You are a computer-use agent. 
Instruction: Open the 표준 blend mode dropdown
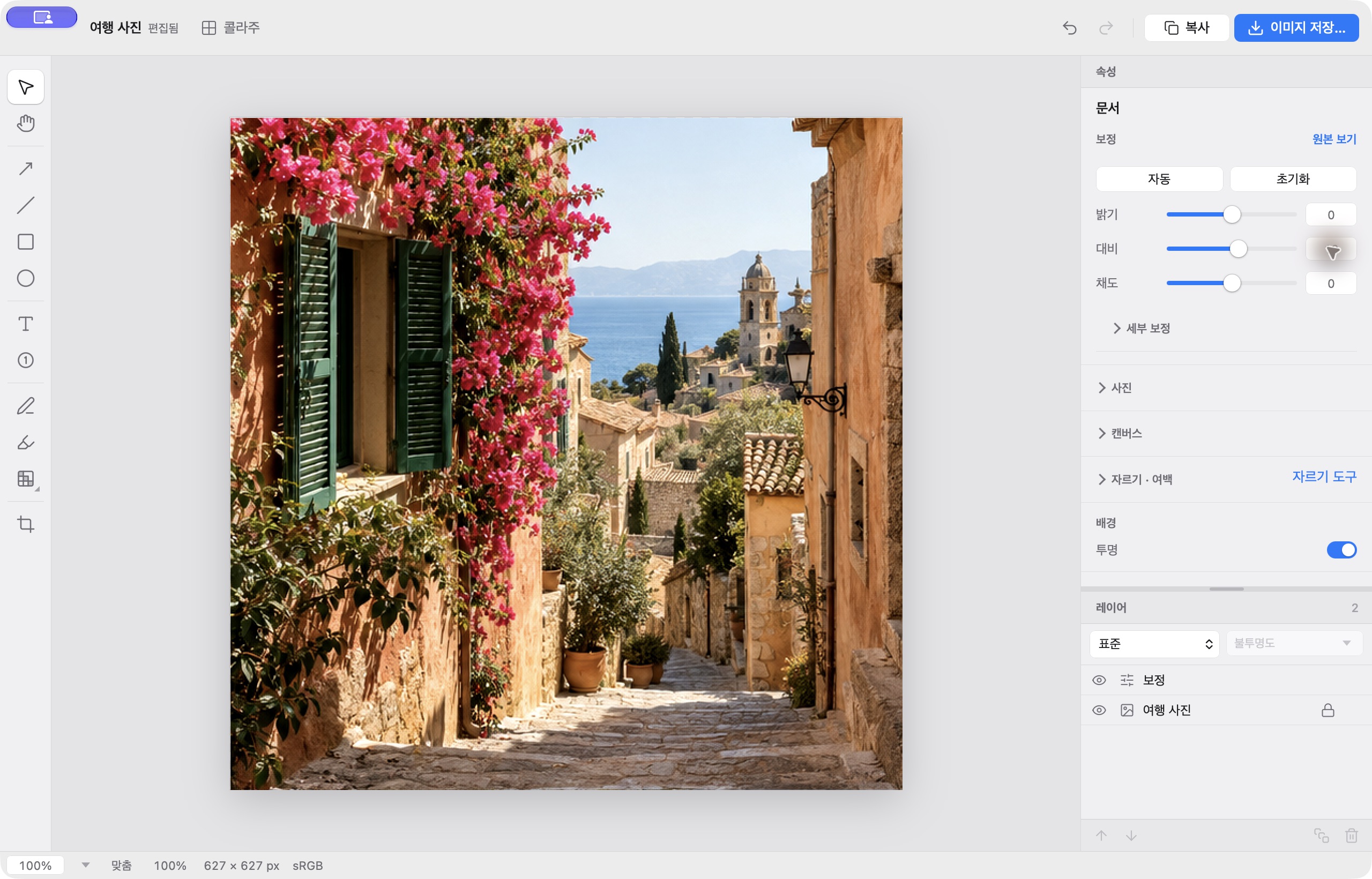click(x=1154, y=644)
